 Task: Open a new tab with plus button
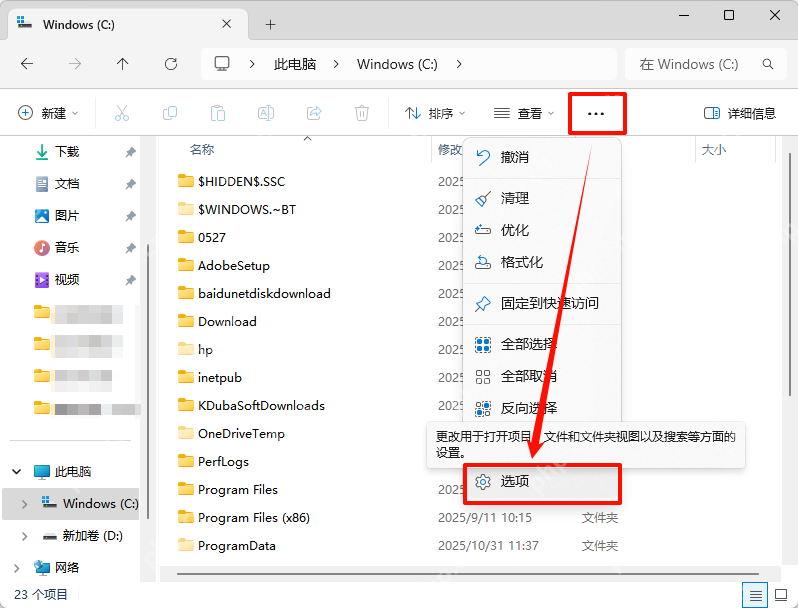click(x=271, y=24)
